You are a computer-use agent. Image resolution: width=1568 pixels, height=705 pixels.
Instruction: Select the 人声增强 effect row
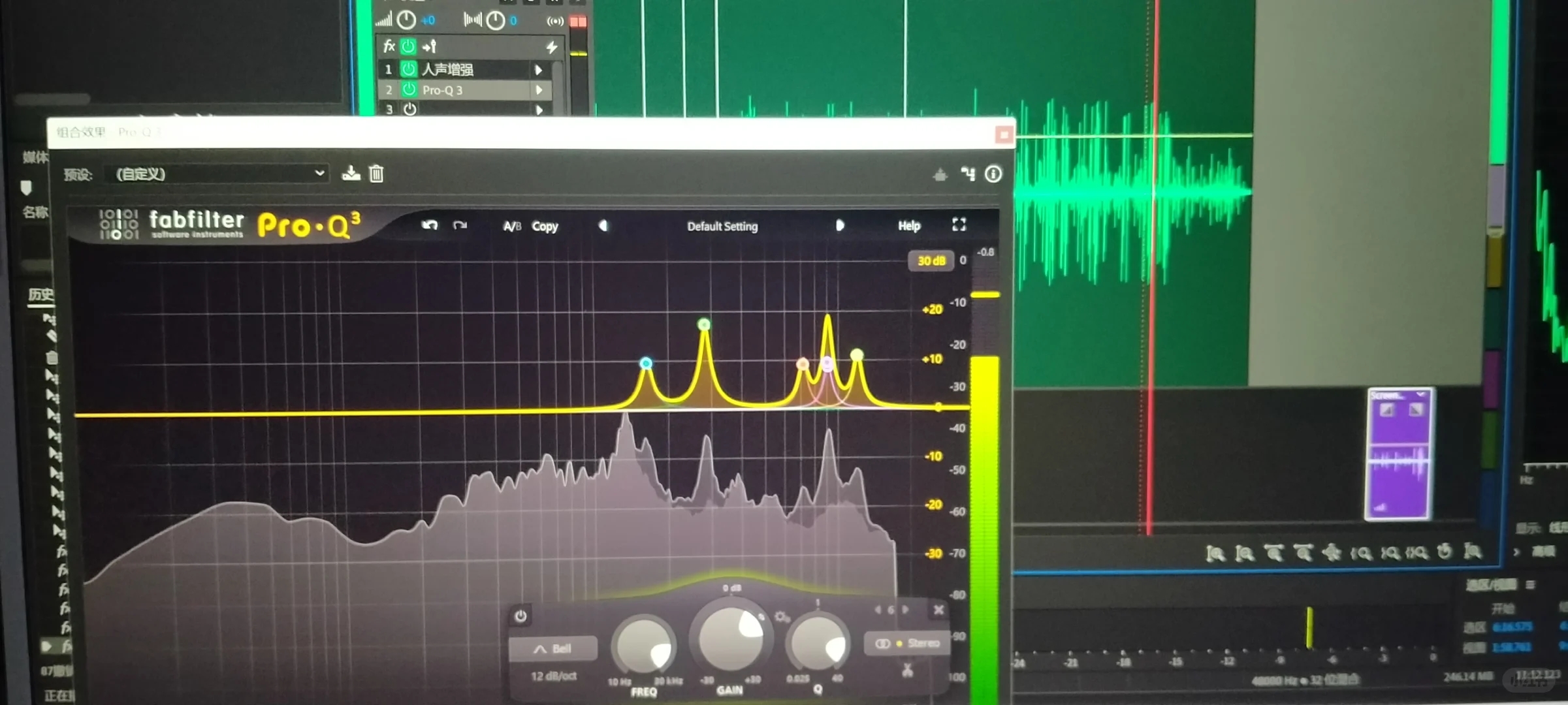coord(465,69)
